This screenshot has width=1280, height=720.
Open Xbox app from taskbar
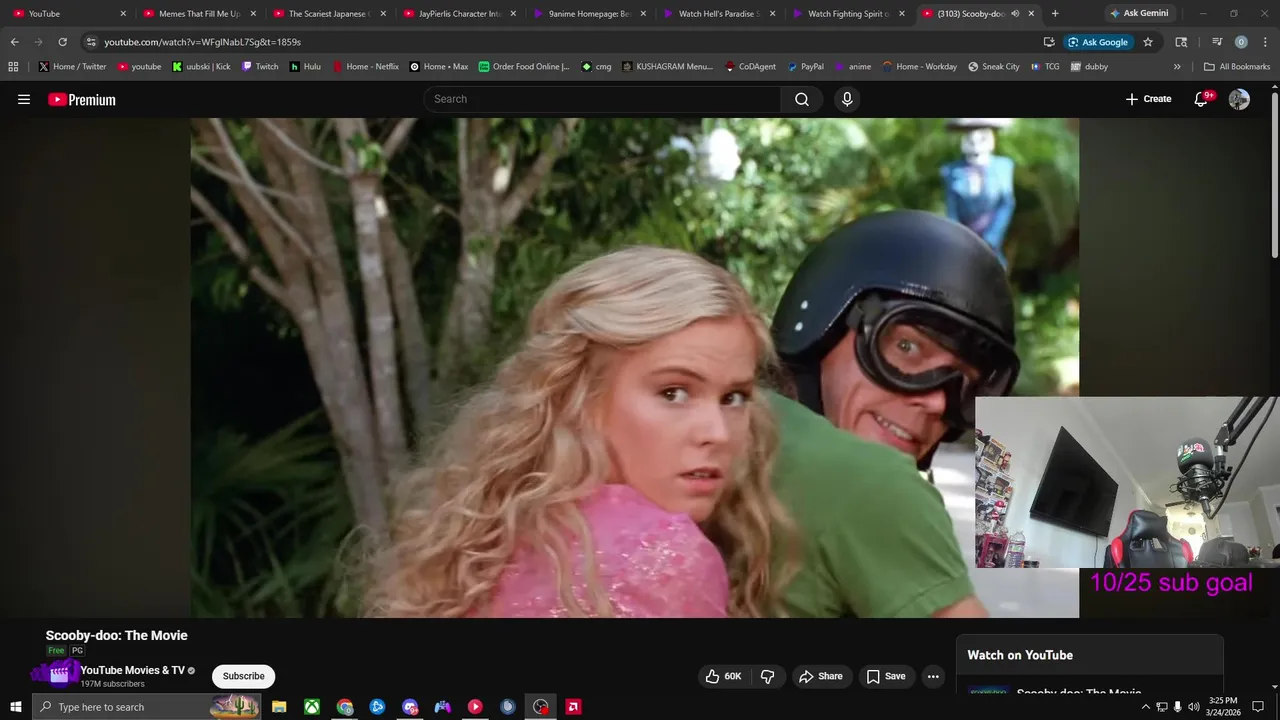312,707
